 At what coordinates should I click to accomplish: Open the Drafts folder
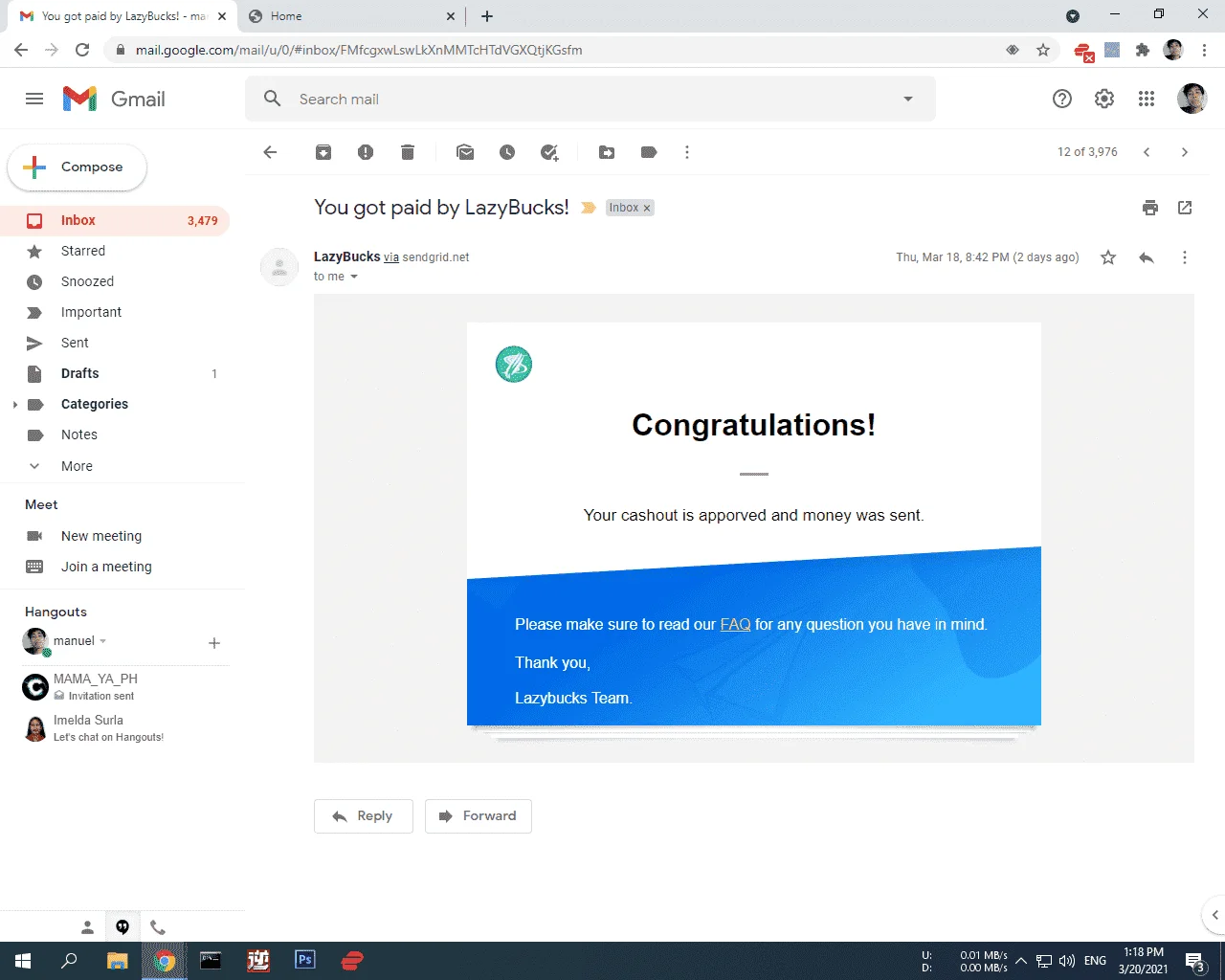pos(115,373)
